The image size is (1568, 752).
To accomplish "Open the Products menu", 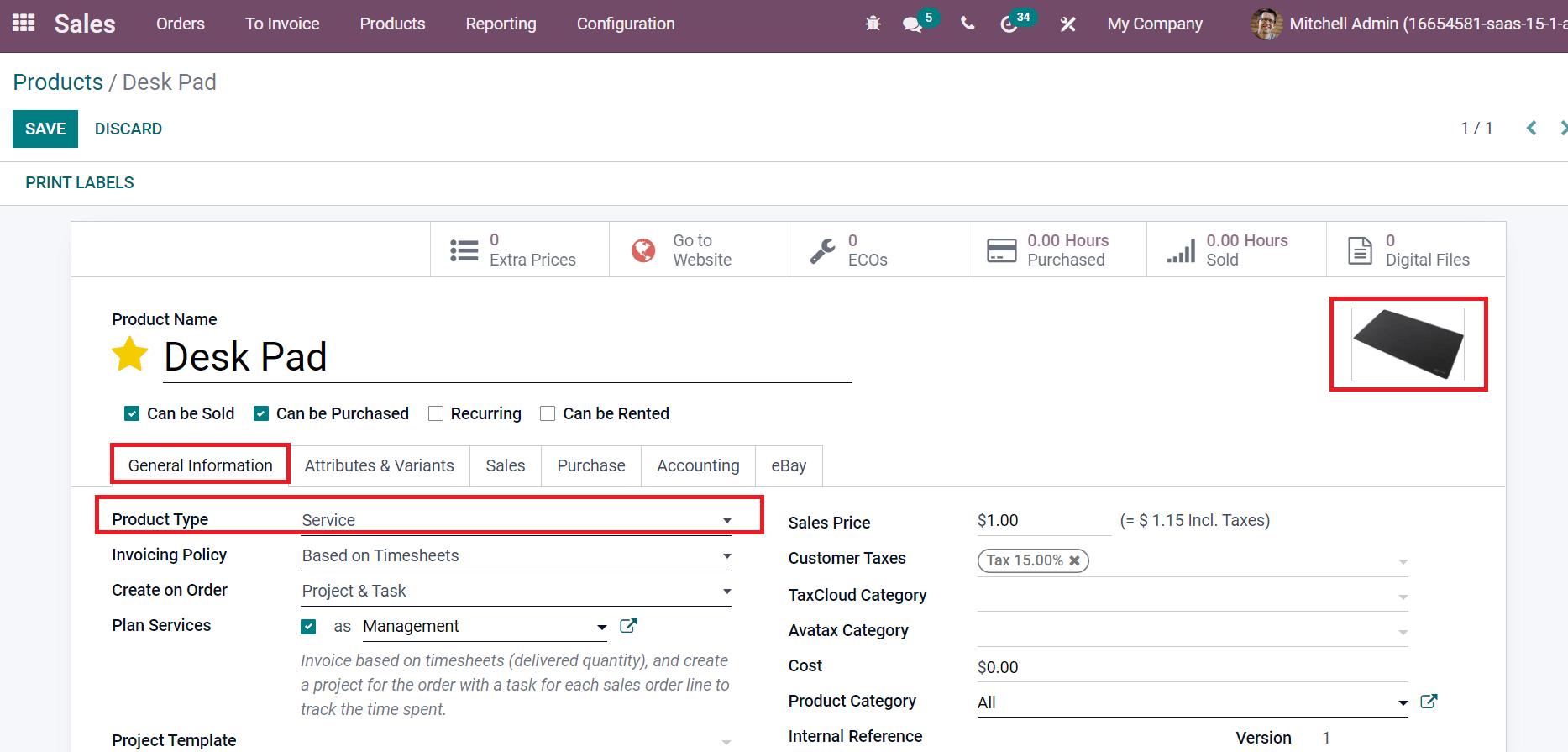I will [392, 24].
